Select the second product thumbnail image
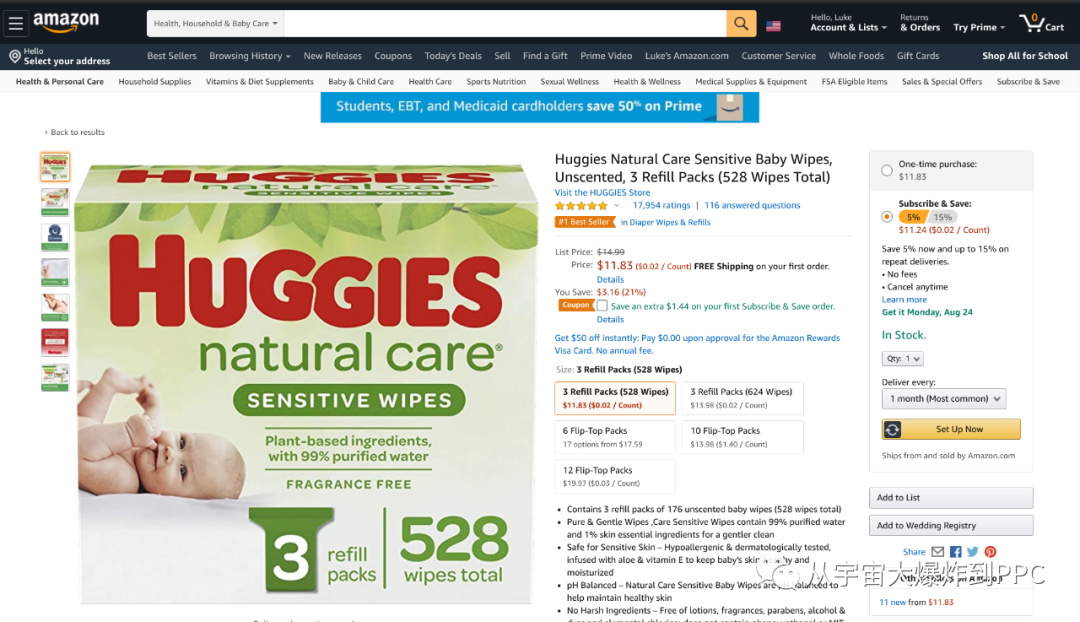Viewport: 1080px width, 622px height. (55, 202)
